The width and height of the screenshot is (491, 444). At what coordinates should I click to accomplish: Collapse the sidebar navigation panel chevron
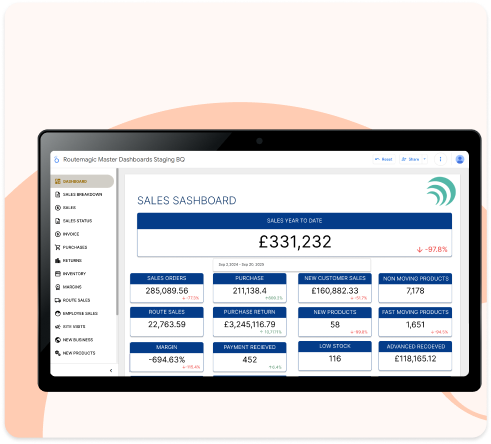point(111,370)
